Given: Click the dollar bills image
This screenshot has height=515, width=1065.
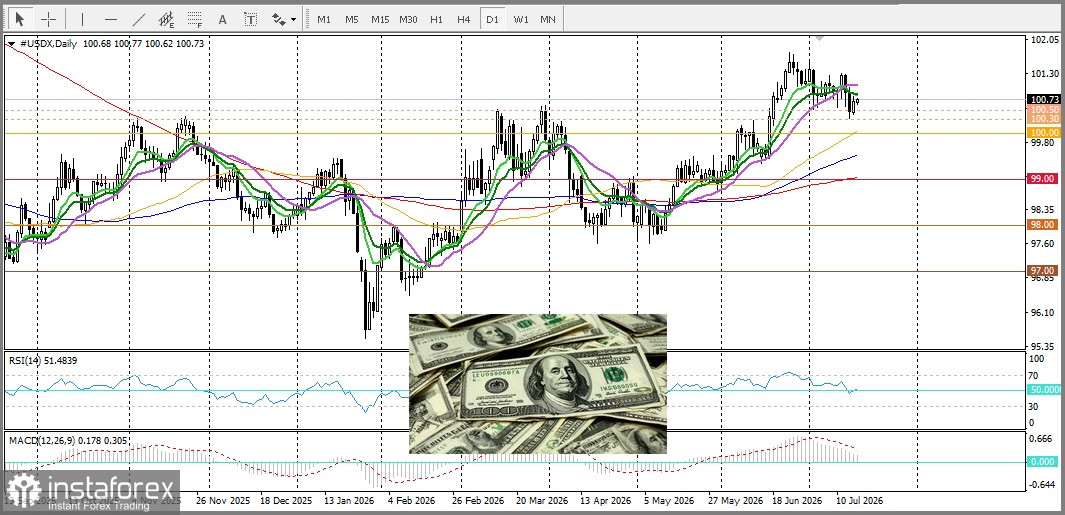Looking at the screenshot, I should pos(537,384).
